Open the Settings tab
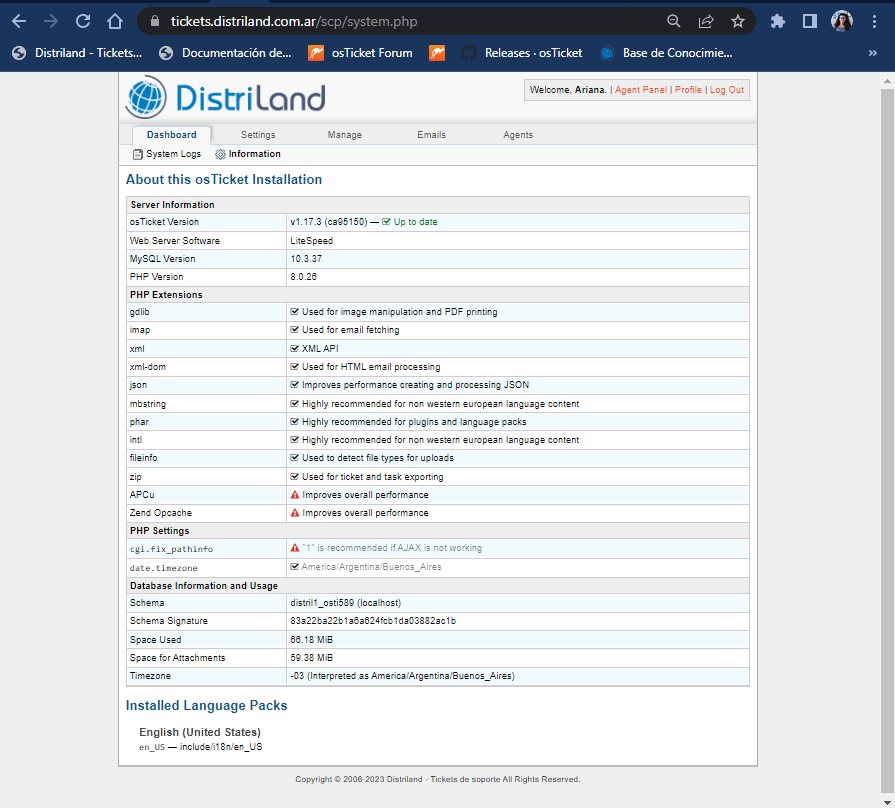The image size is (895, 808). 258,135
